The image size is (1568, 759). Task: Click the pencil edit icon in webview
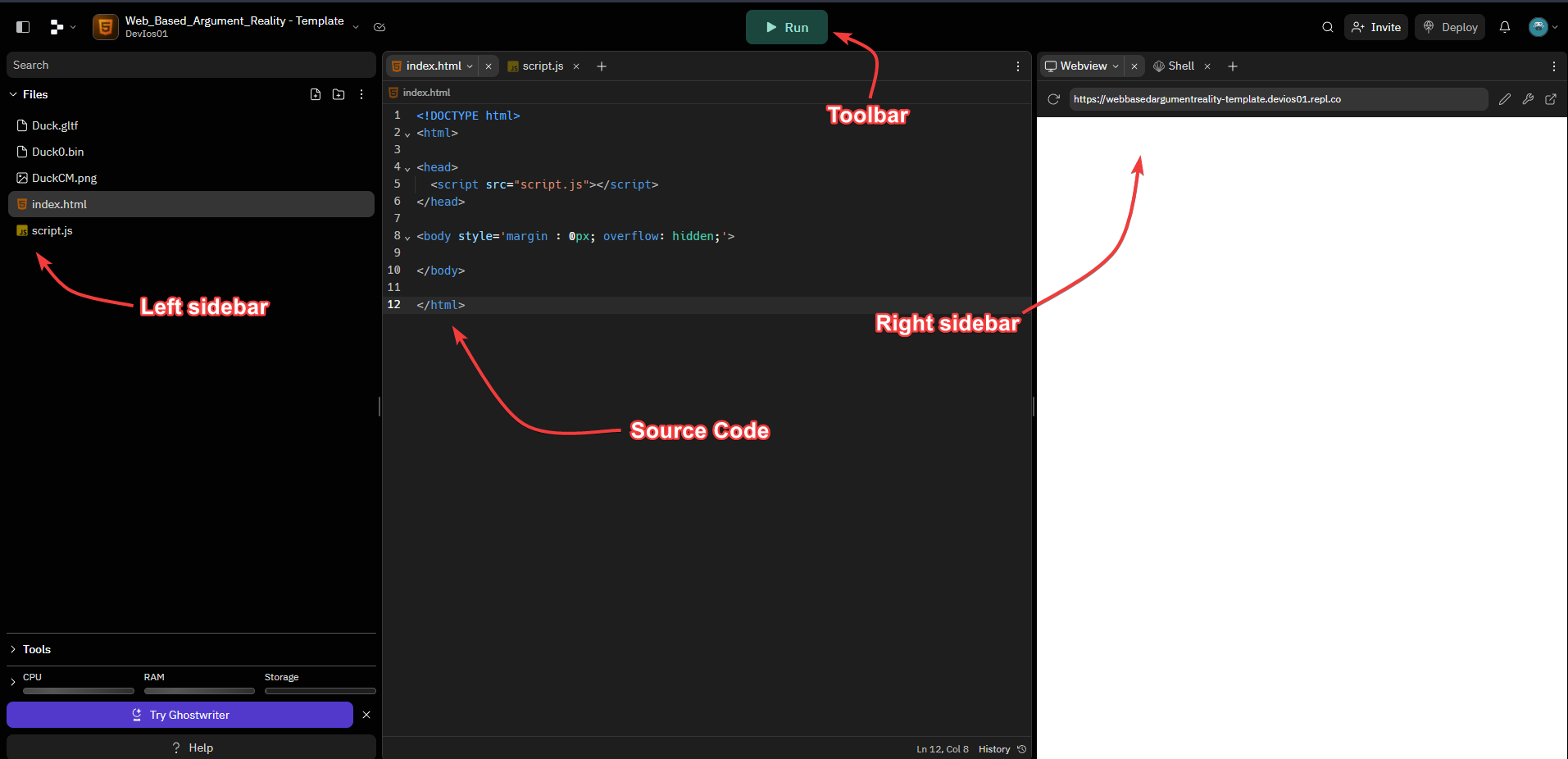pos(1505,99)
